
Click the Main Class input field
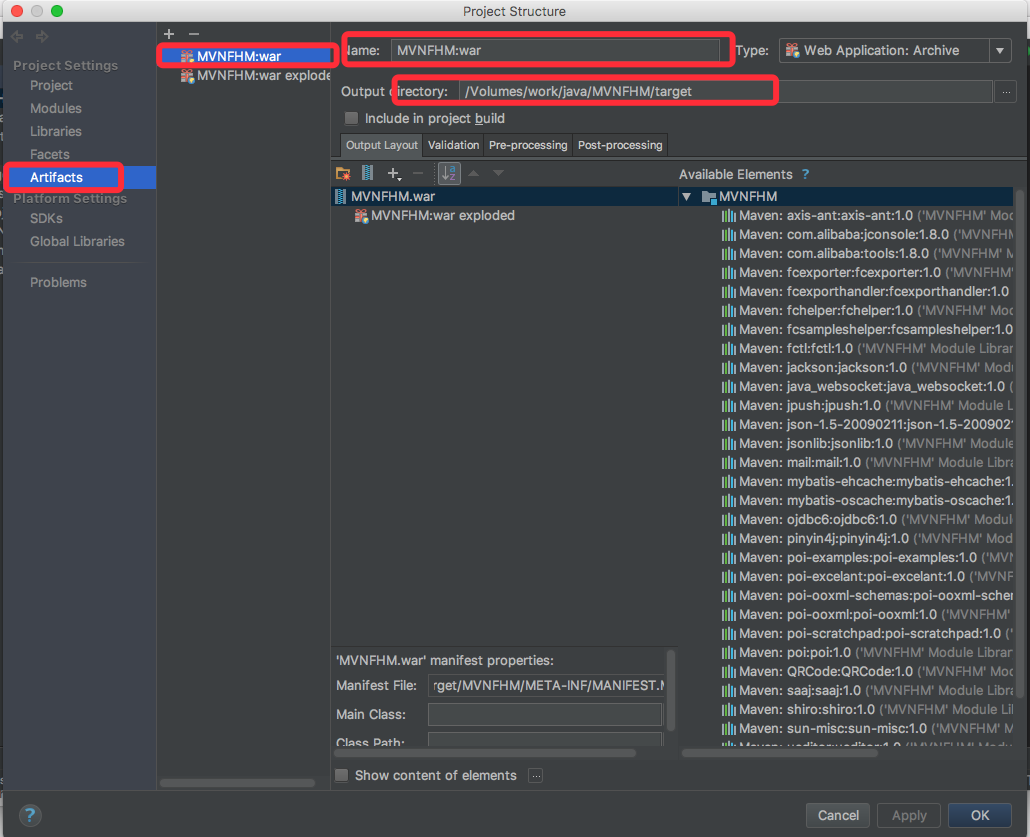pos(545,715)
